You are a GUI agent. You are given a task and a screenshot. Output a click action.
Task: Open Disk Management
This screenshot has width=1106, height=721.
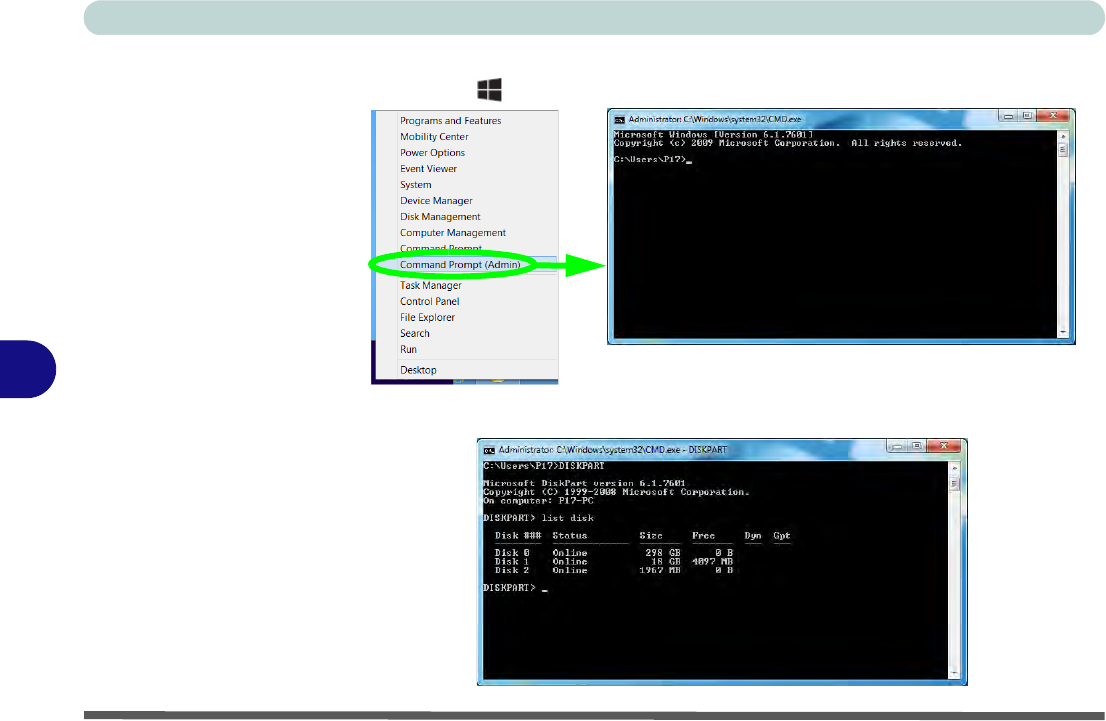coord(440,217)
